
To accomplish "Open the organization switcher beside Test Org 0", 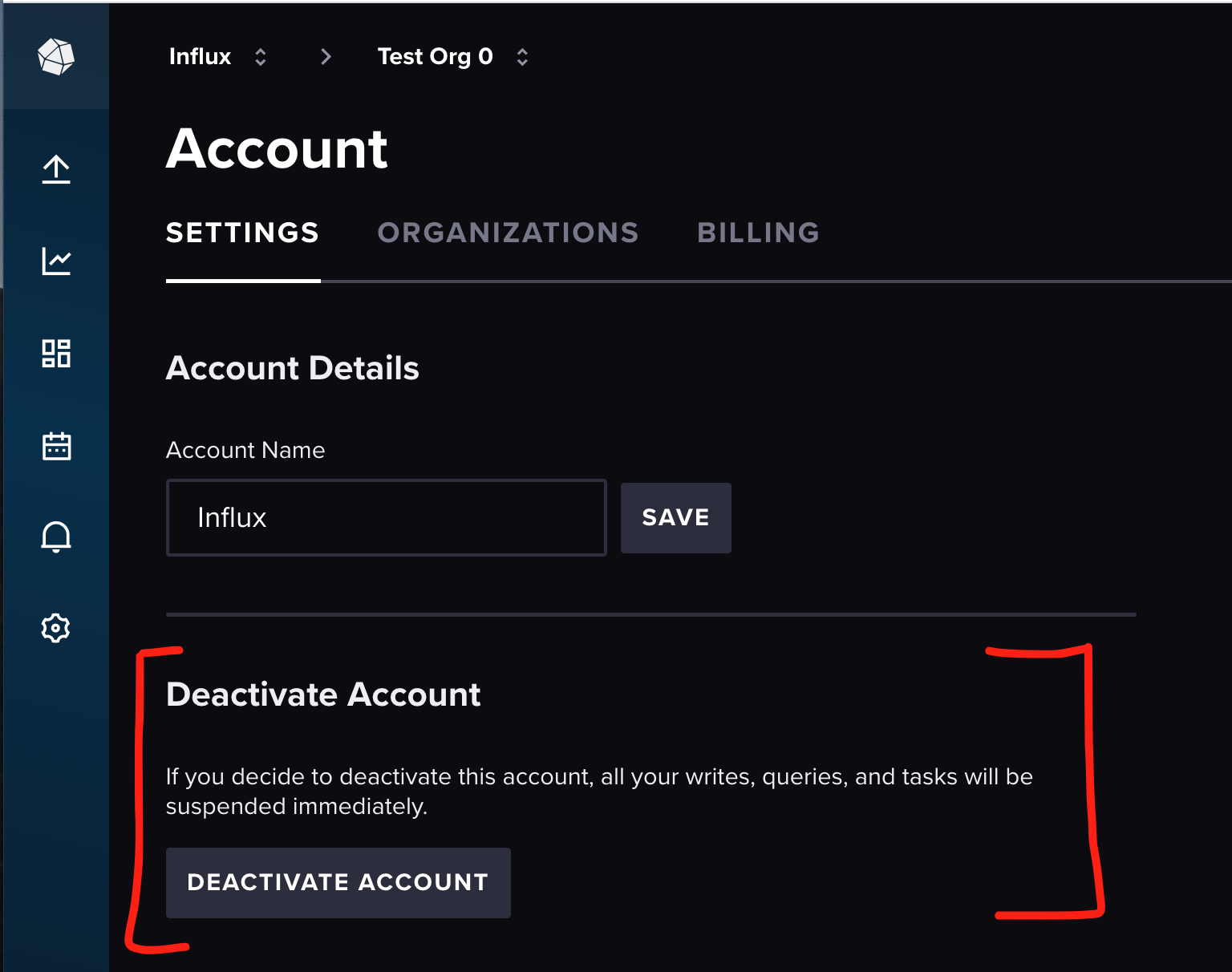I will [x=521, y=56].
